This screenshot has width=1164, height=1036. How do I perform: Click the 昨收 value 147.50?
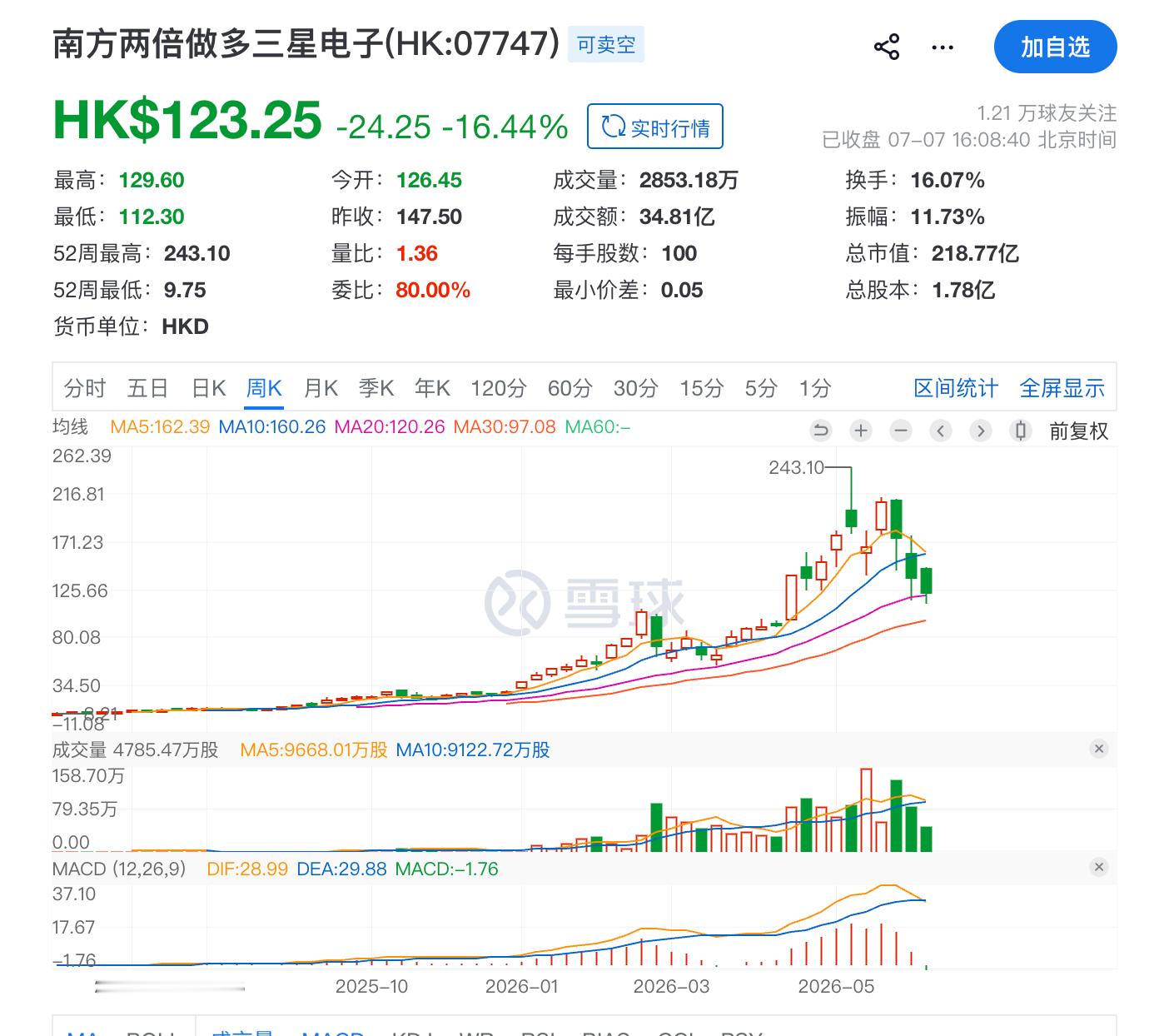click(x=429, y=217)
